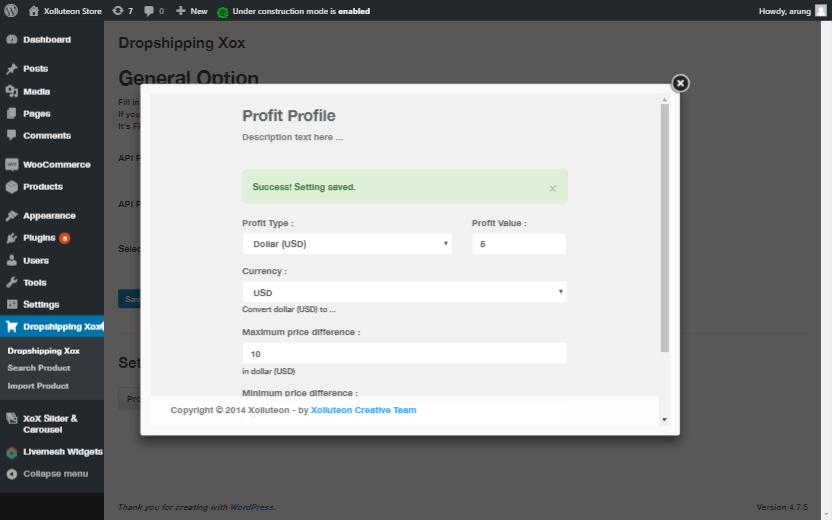Click the Pages icon in sidebar
The height and width of the screenshot is (520, 832).
[x=12, y=114]
